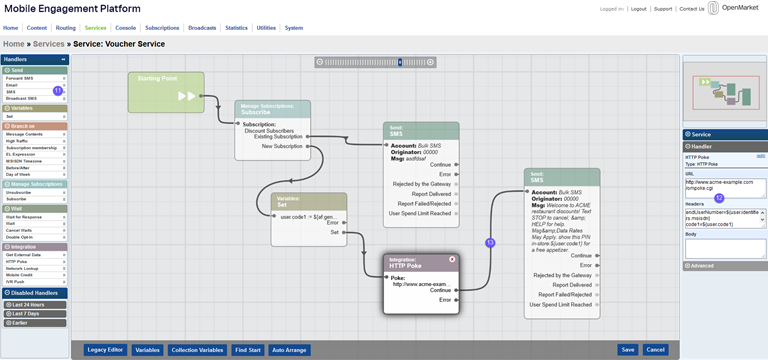Collapse the Branch on handlers group

tap(7, 126)
